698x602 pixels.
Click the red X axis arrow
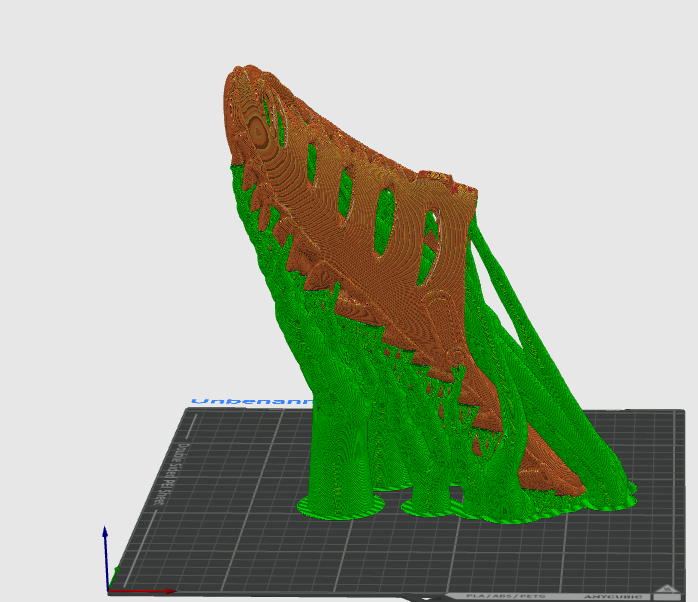[x=143, y=591]
